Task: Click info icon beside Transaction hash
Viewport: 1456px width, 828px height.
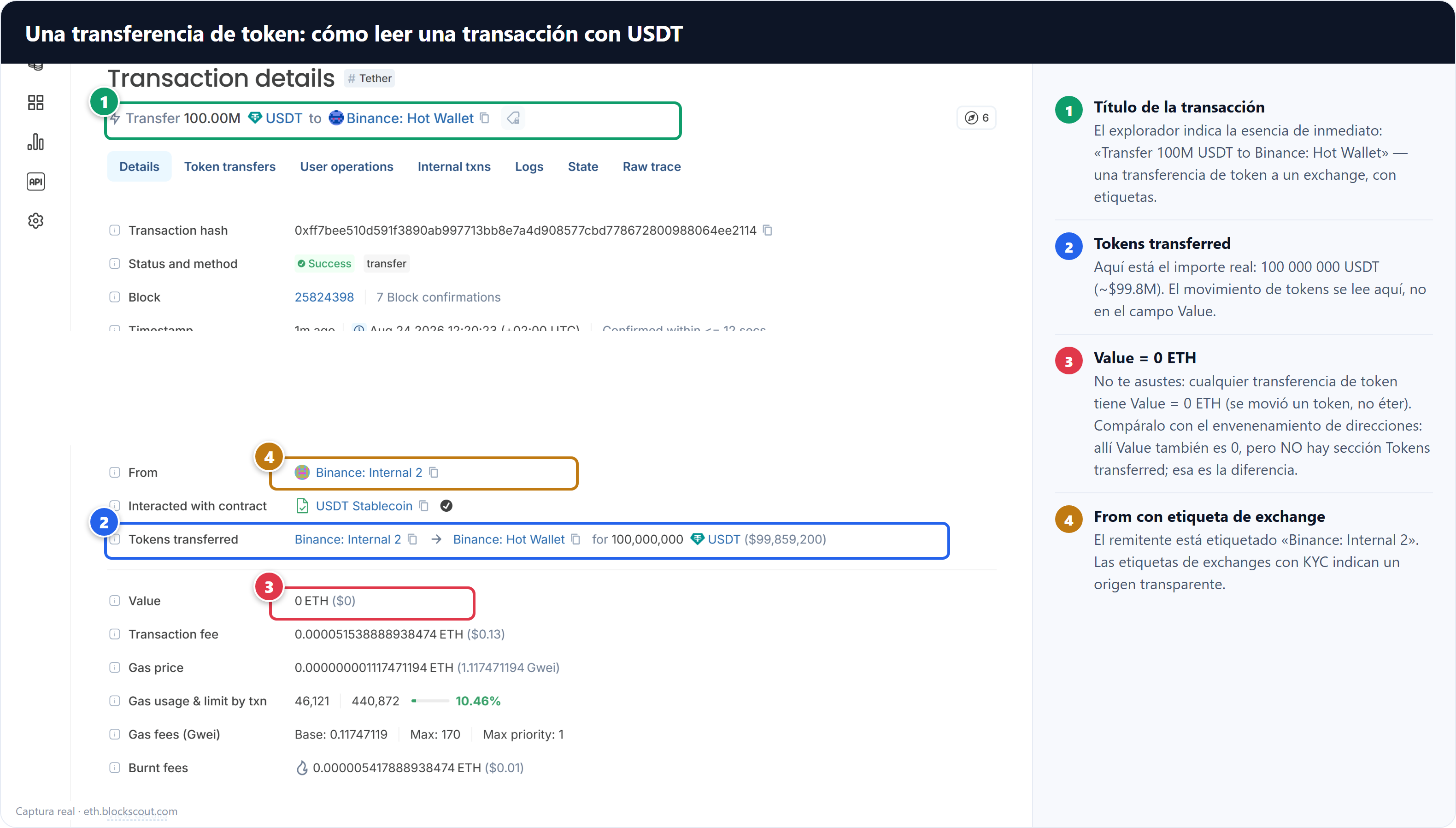Action: coord(115,231)
